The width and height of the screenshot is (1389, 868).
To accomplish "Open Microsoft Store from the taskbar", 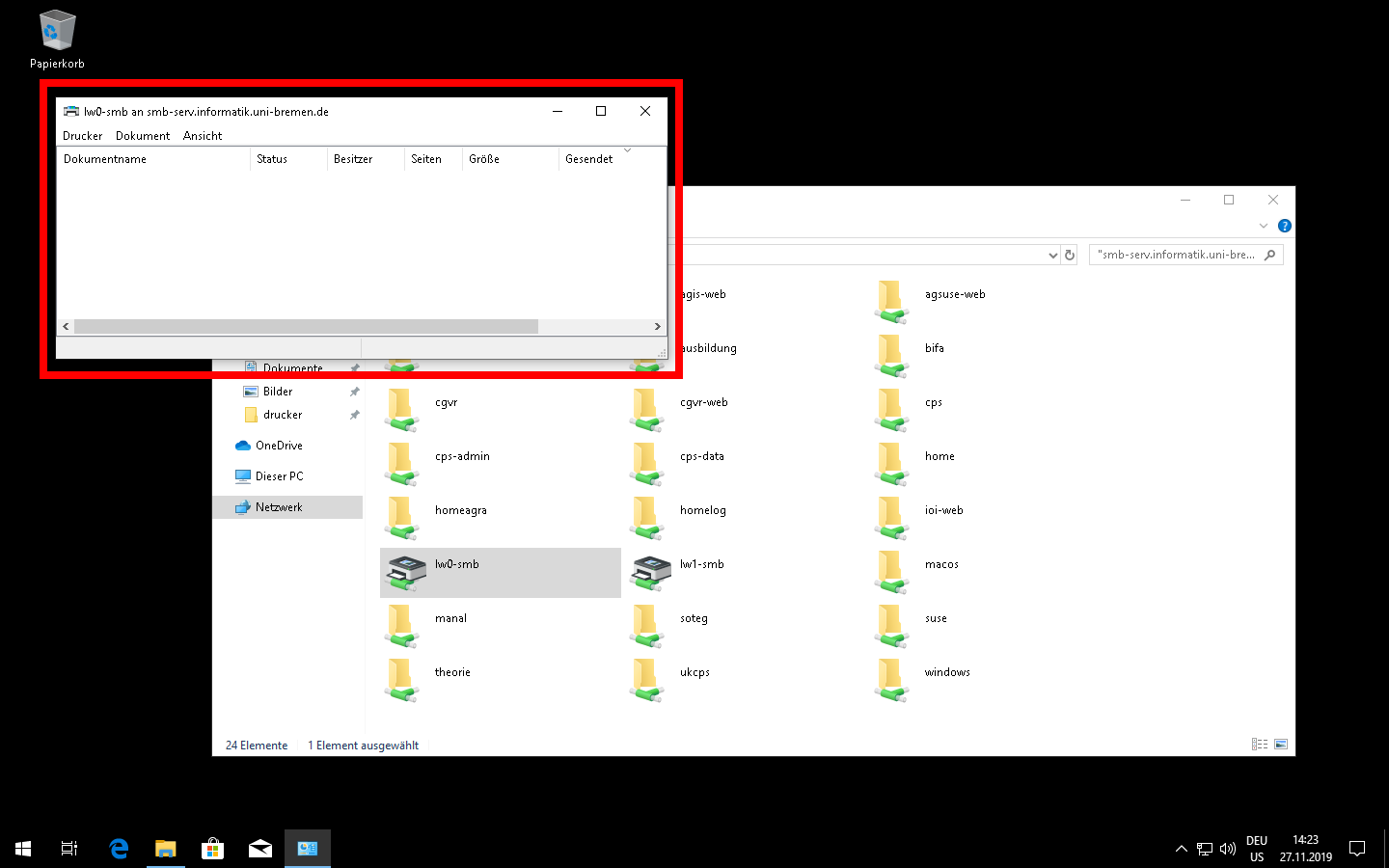I will pos(212,849).
